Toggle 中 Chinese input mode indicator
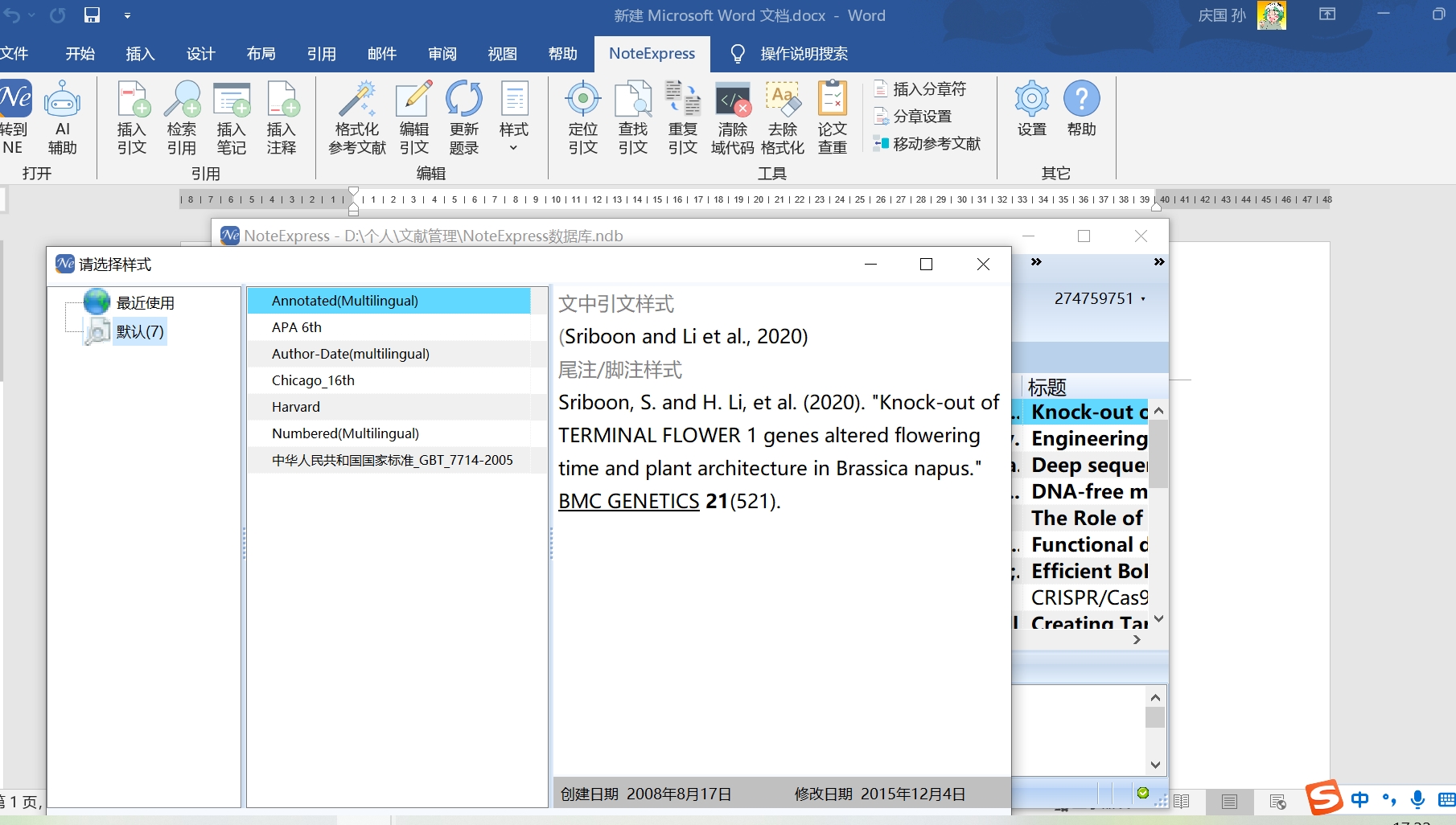Viewport: 1456px width, 825px height. tap(1359, 799)
